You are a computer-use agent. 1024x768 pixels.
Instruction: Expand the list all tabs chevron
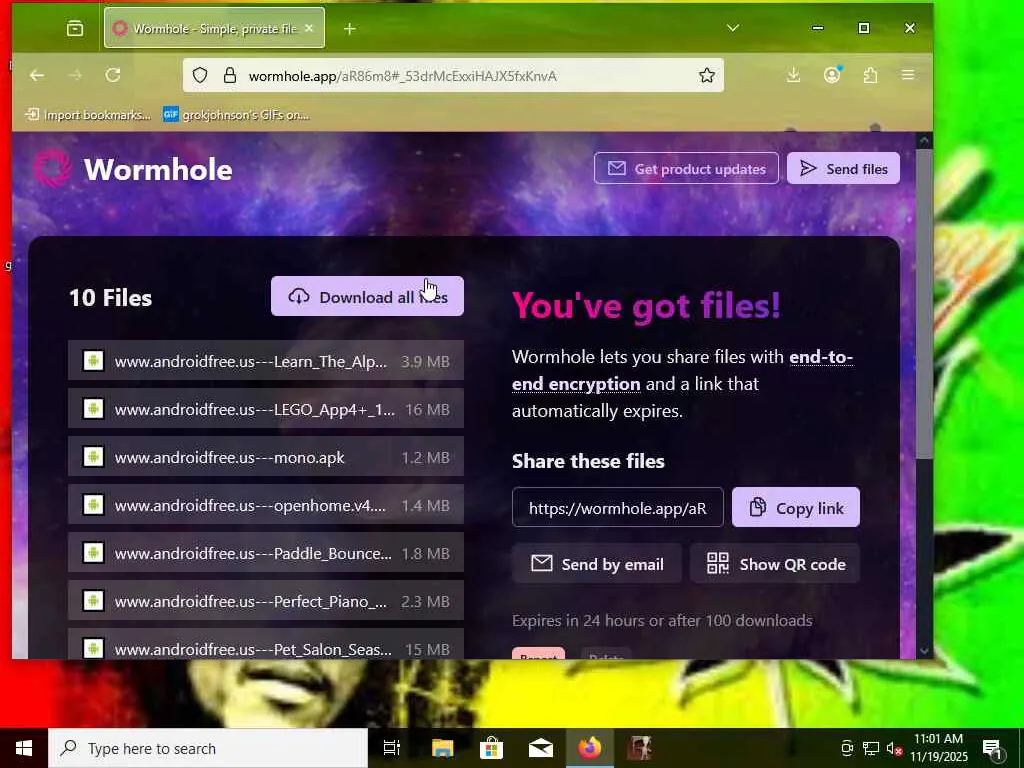(733, 28)
